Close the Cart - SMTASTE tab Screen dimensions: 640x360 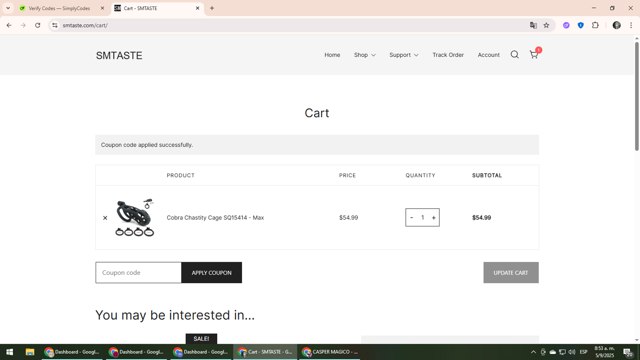(x=198, y=8)
